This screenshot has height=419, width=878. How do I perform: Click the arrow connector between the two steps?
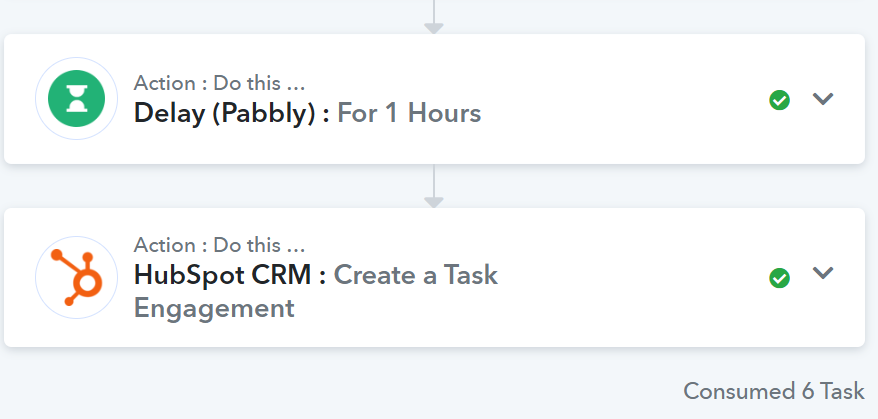[x=434, y=186]
